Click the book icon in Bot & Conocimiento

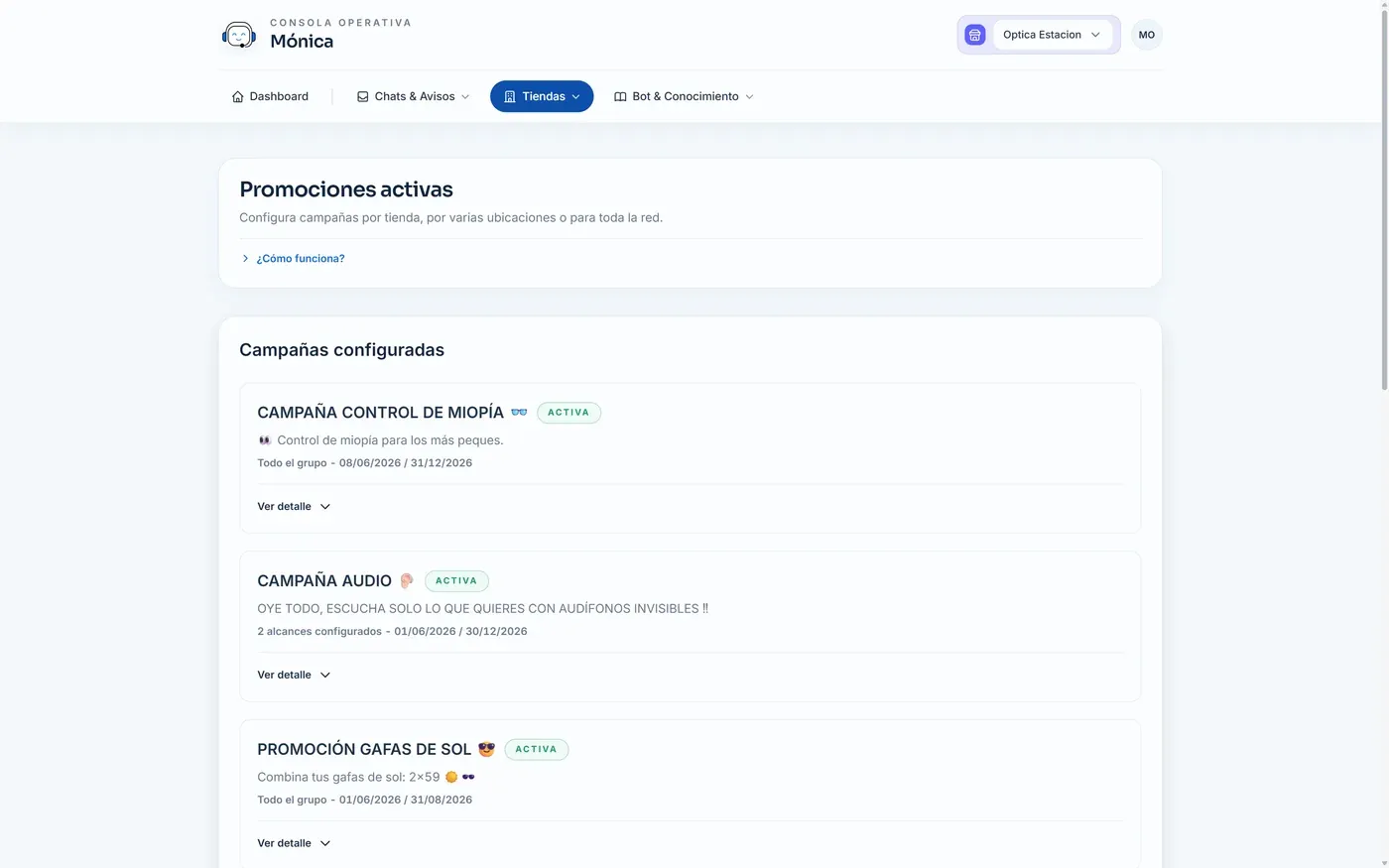(620, 96)
